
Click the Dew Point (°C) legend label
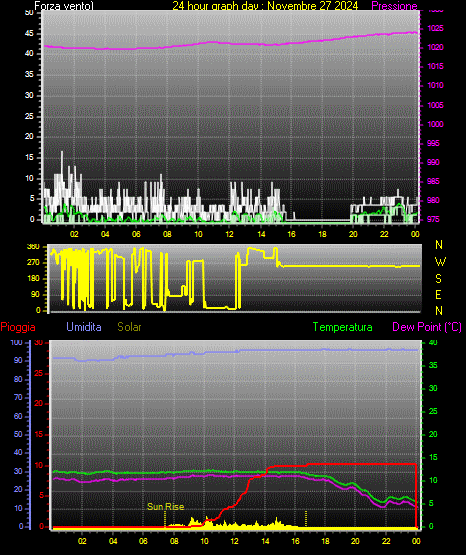point(427,327)
